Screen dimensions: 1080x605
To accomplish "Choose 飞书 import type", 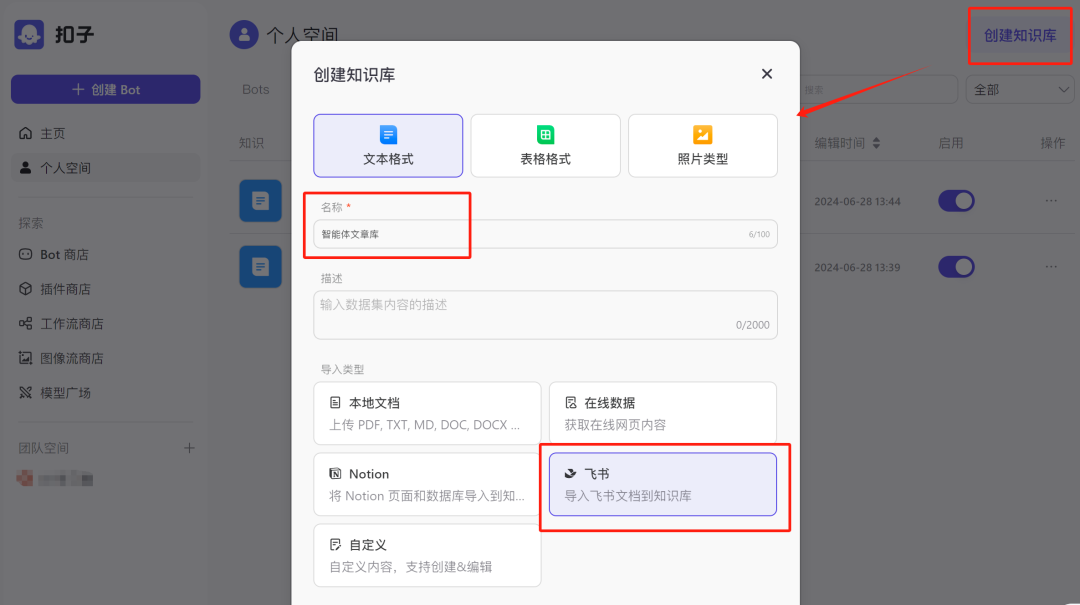I will pos(663,484).
